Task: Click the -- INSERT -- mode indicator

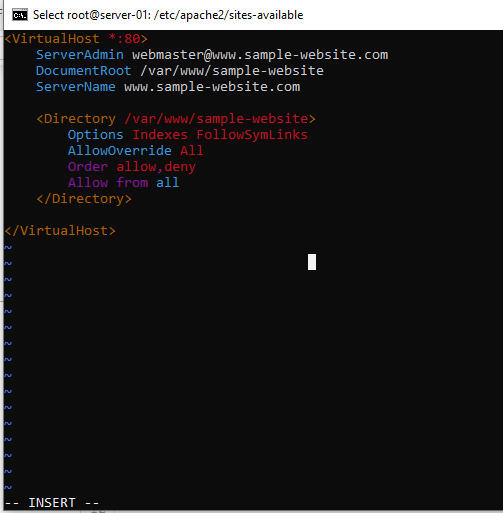Action: click(x=52, y=502)
